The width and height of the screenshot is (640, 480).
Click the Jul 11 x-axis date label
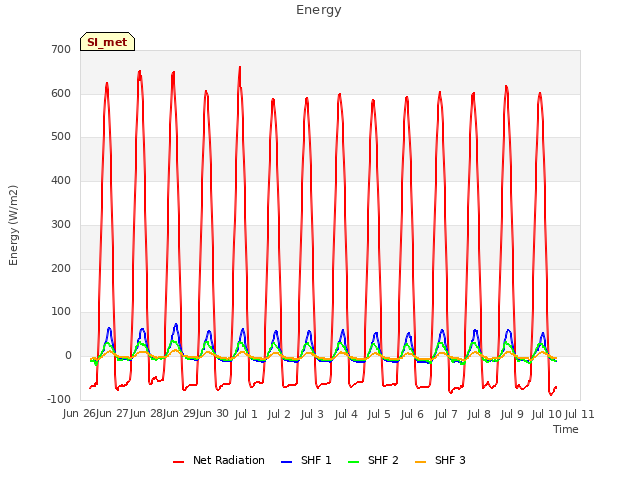pos(580,414)
